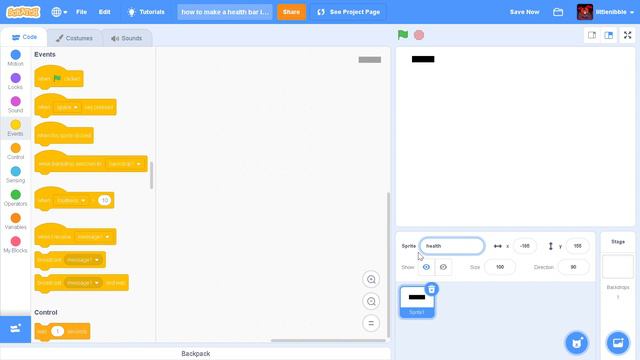Screen dimensions: 640x360
Task: Click the seconds value in wait block
Action: point(58,331)
